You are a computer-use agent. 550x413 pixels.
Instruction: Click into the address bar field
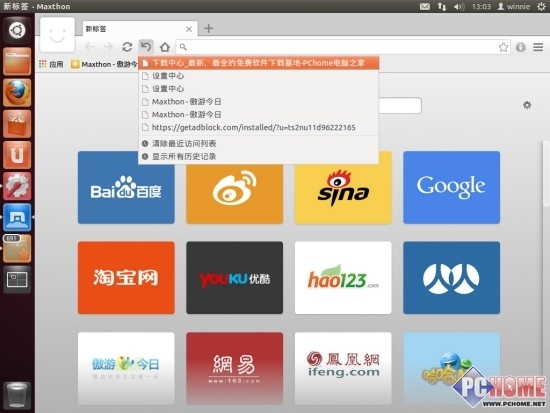point(342,47)
